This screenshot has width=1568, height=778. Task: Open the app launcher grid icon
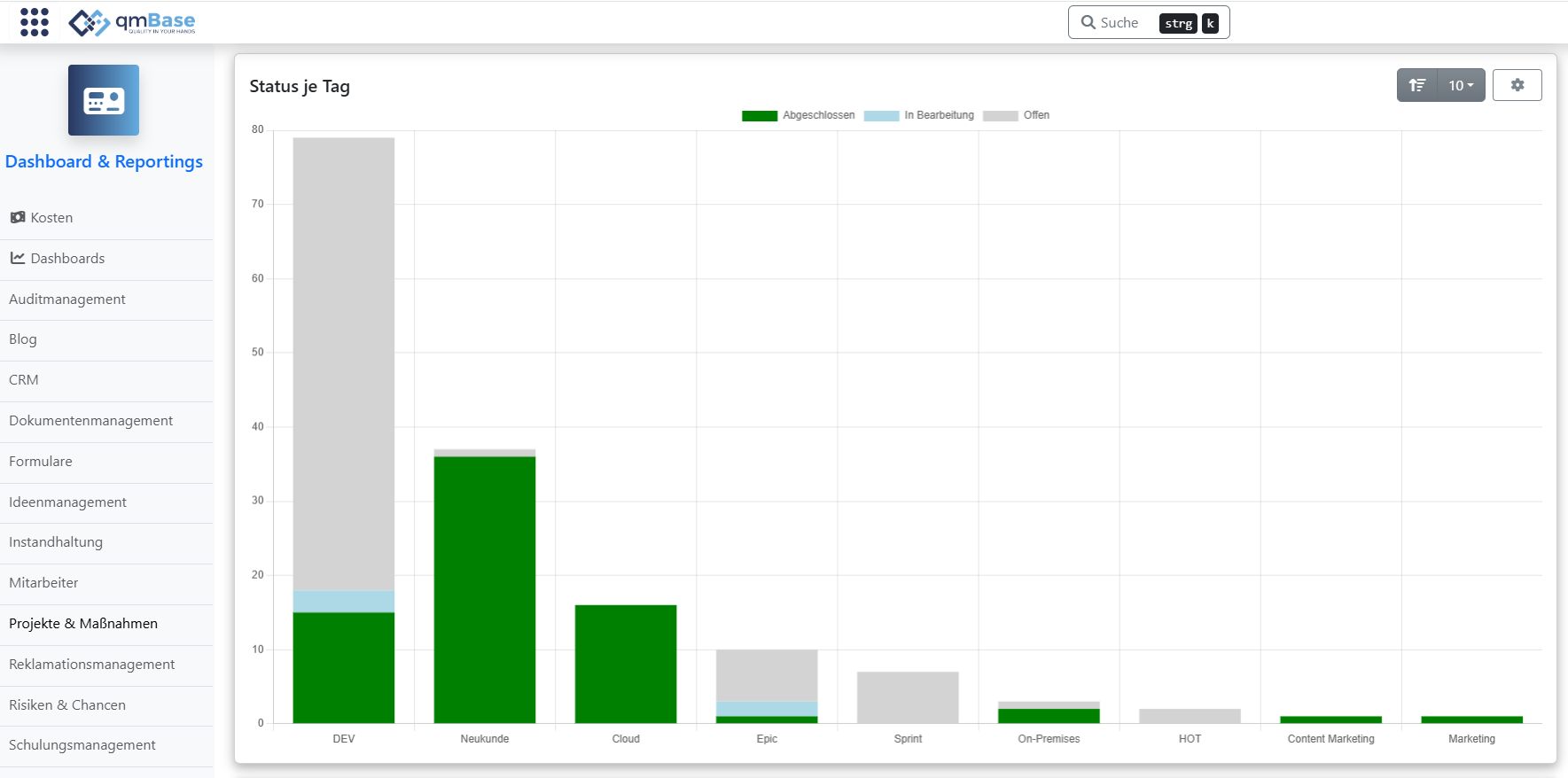tap(35, 22)
